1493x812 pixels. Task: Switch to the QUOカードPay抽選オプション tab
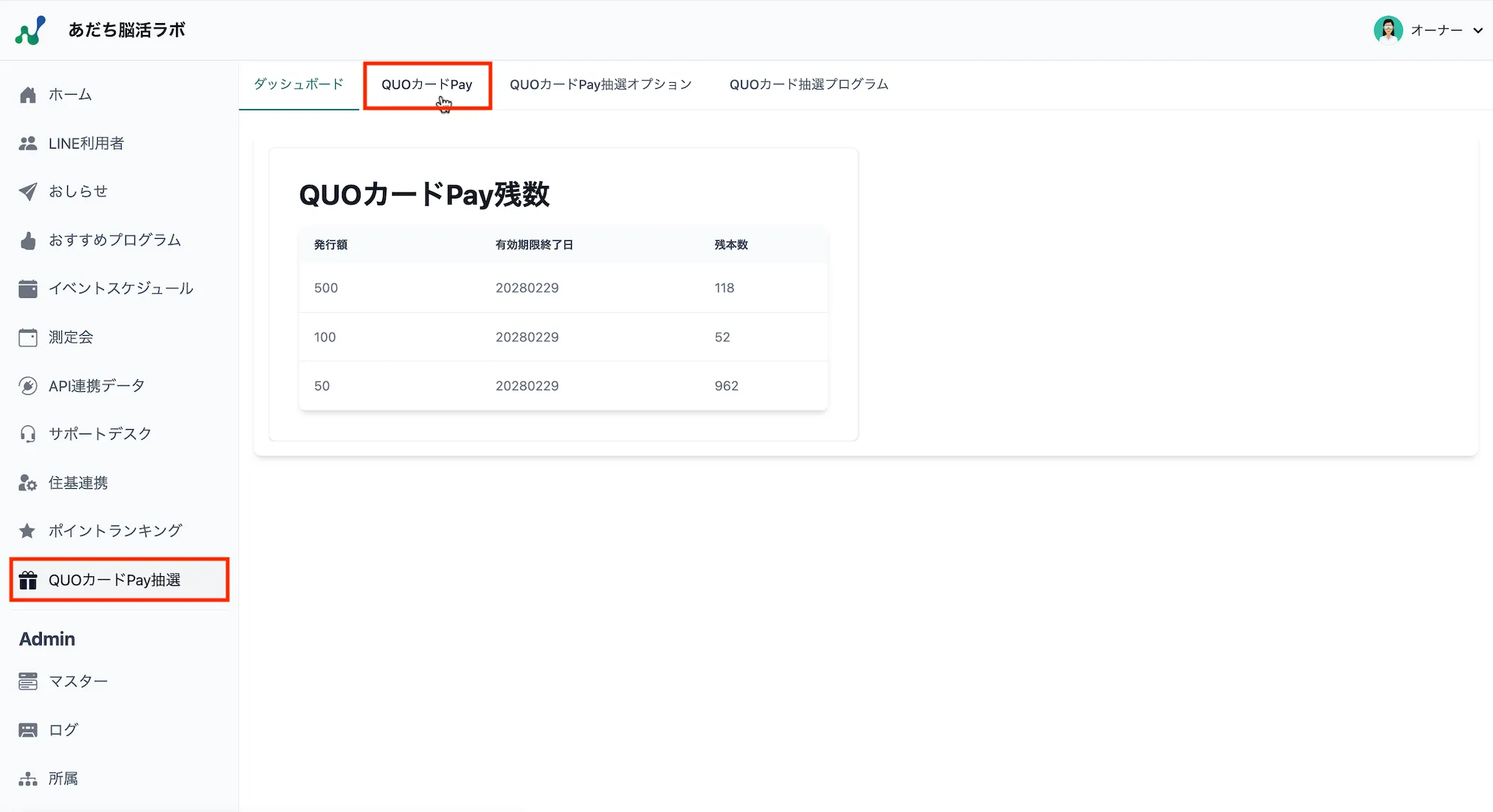[600, 84]
